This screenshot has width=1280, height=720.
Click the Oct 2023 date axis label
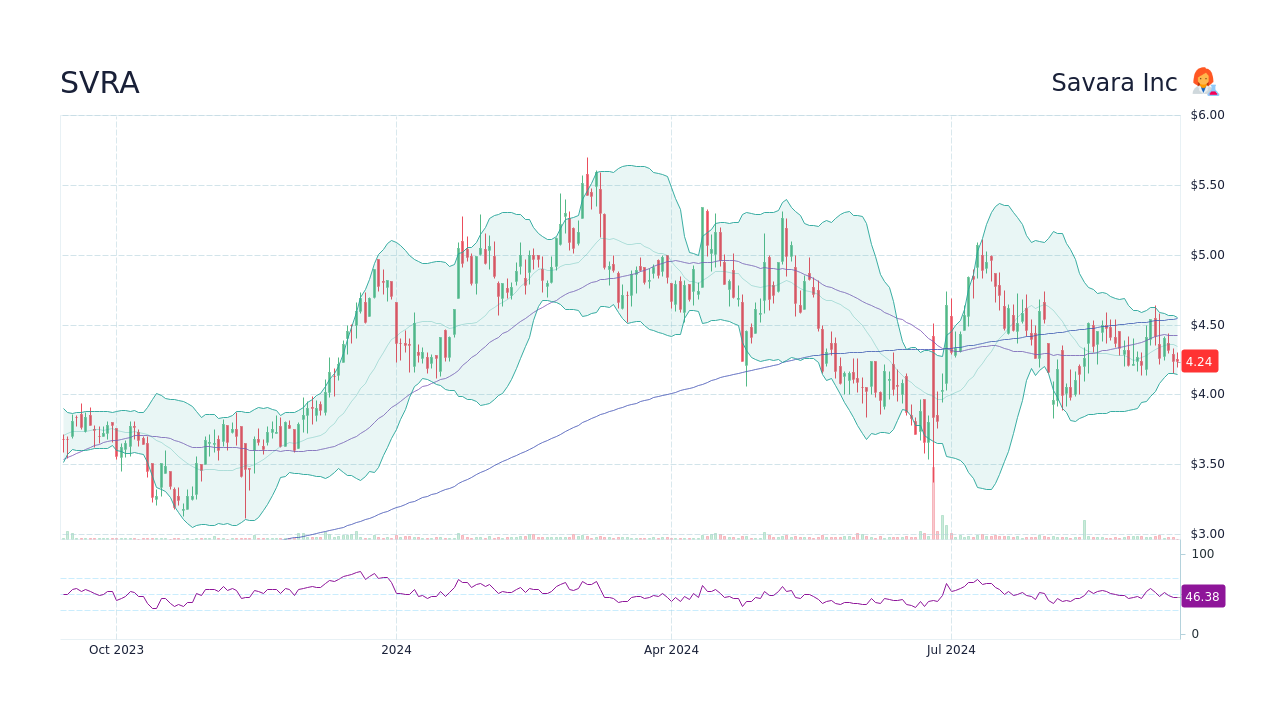116,650
